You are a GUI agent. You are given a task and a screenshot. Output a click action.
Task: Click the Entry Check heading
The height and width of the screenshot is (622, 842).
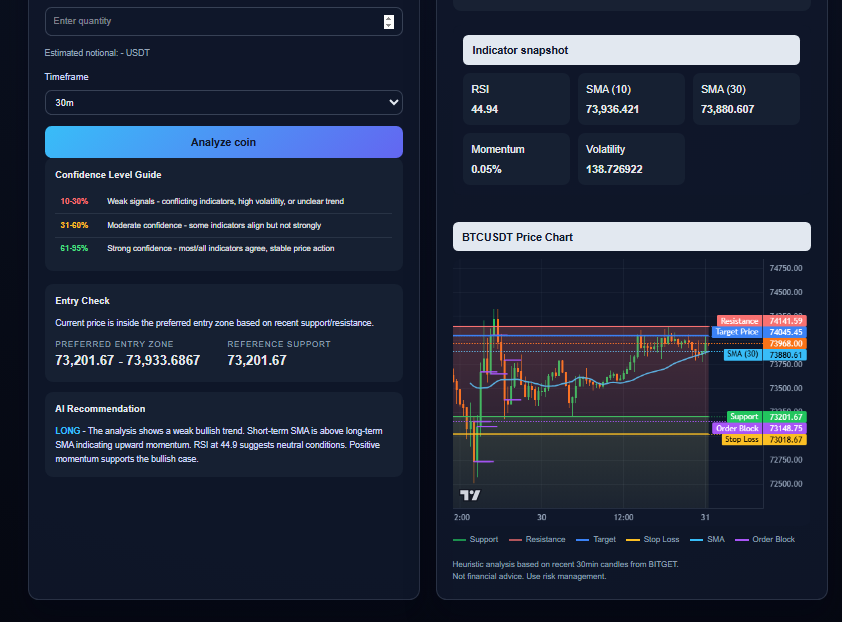[82, 301]
